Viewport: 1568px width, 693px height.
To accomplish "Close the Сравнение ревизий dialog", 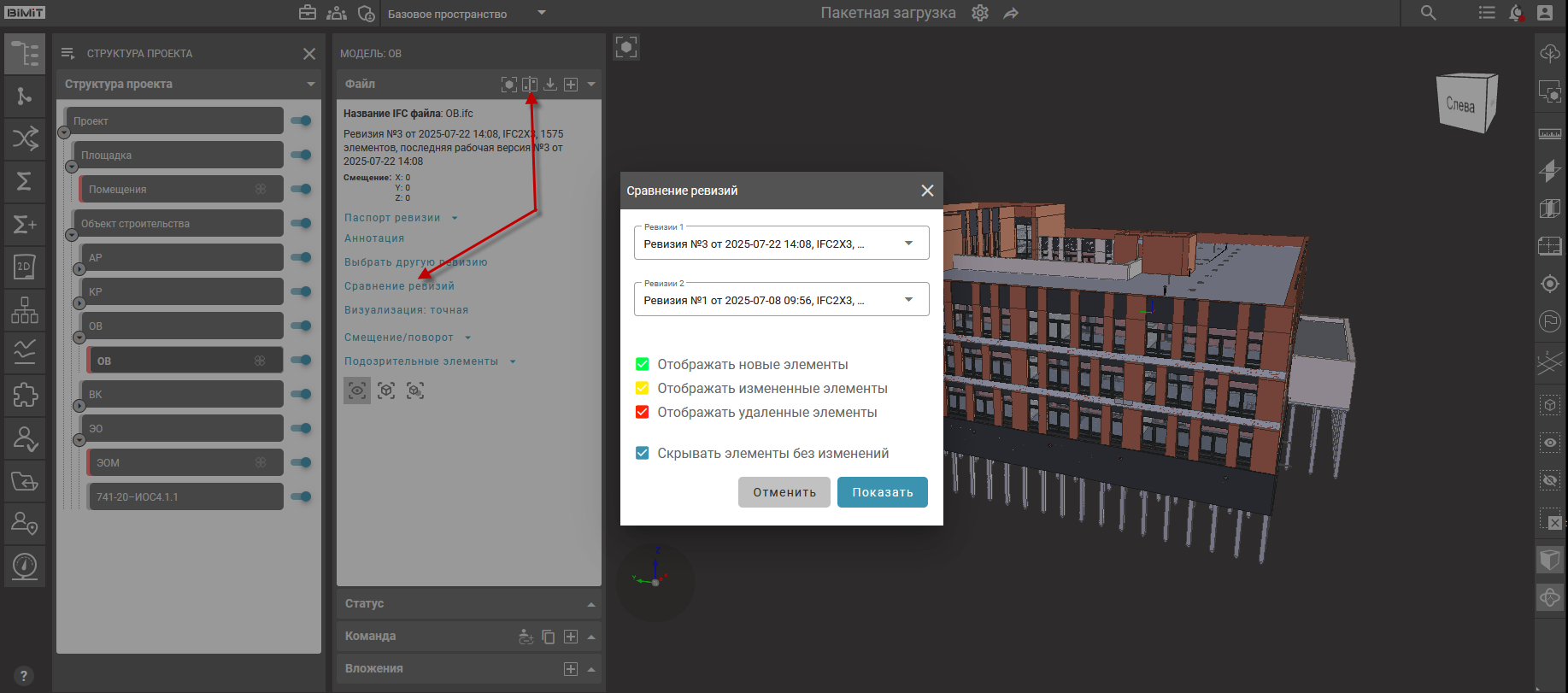I will pos(927,191).
